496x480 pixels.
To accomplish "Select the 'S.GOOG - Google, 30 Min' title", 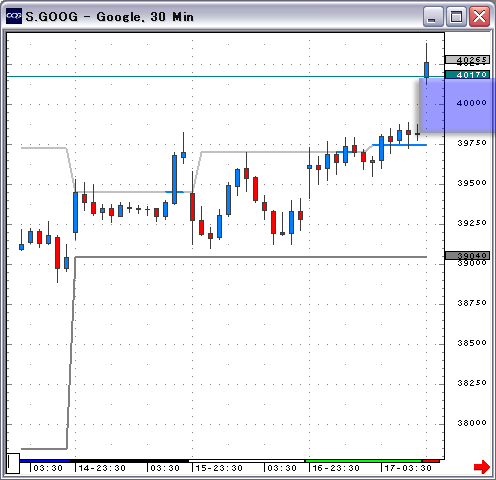I will (x=110, y=16).
